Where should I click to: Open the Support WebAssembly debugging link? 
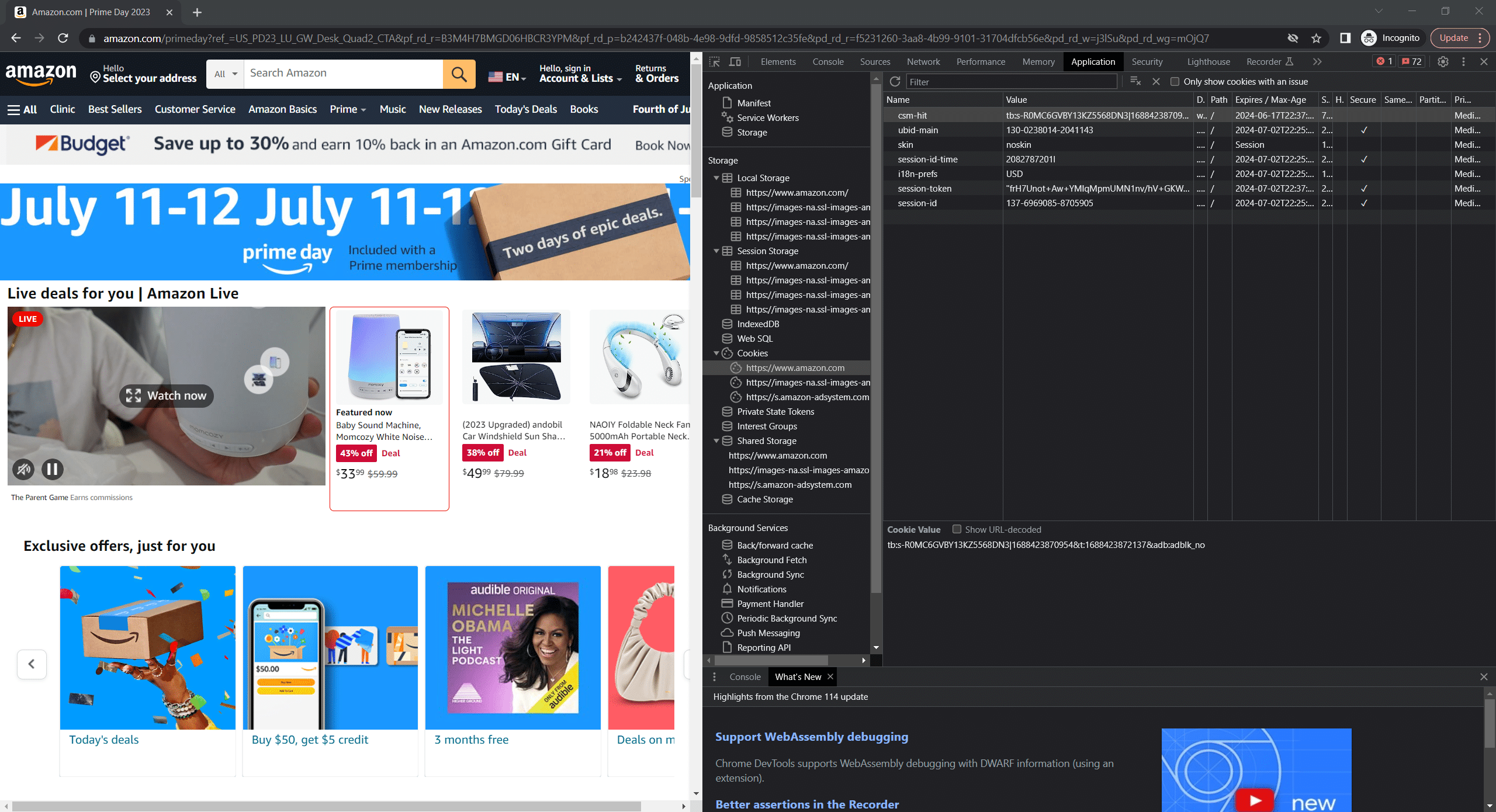pyautogui.click(x=812, y=737)
